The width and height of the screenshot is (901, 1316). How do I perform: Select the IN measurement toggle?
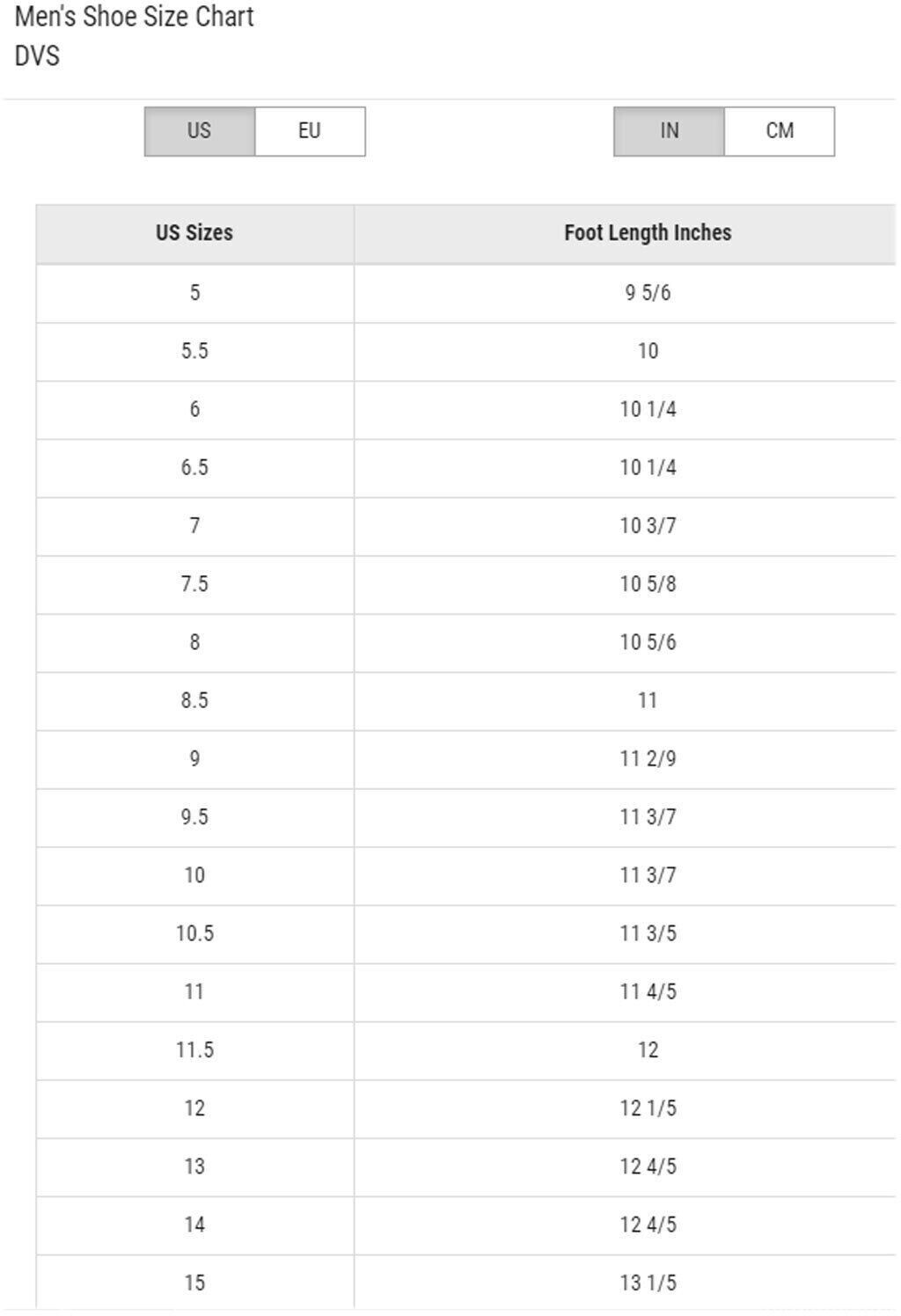[x=669, y=131]
